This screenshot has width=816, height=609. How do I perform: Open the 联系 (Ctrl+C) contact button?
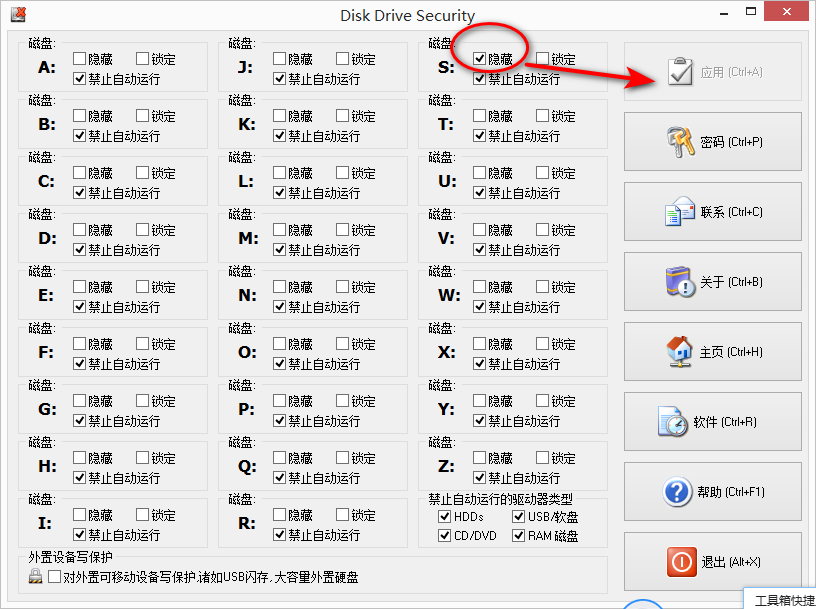(x=712, y=211)
